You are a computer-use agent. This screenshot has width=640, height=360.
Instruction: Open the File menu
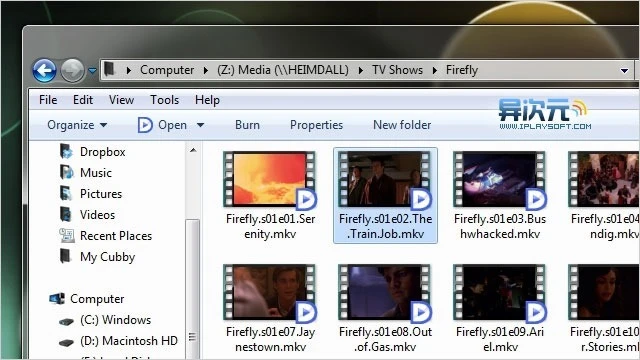tap(48, 100)
